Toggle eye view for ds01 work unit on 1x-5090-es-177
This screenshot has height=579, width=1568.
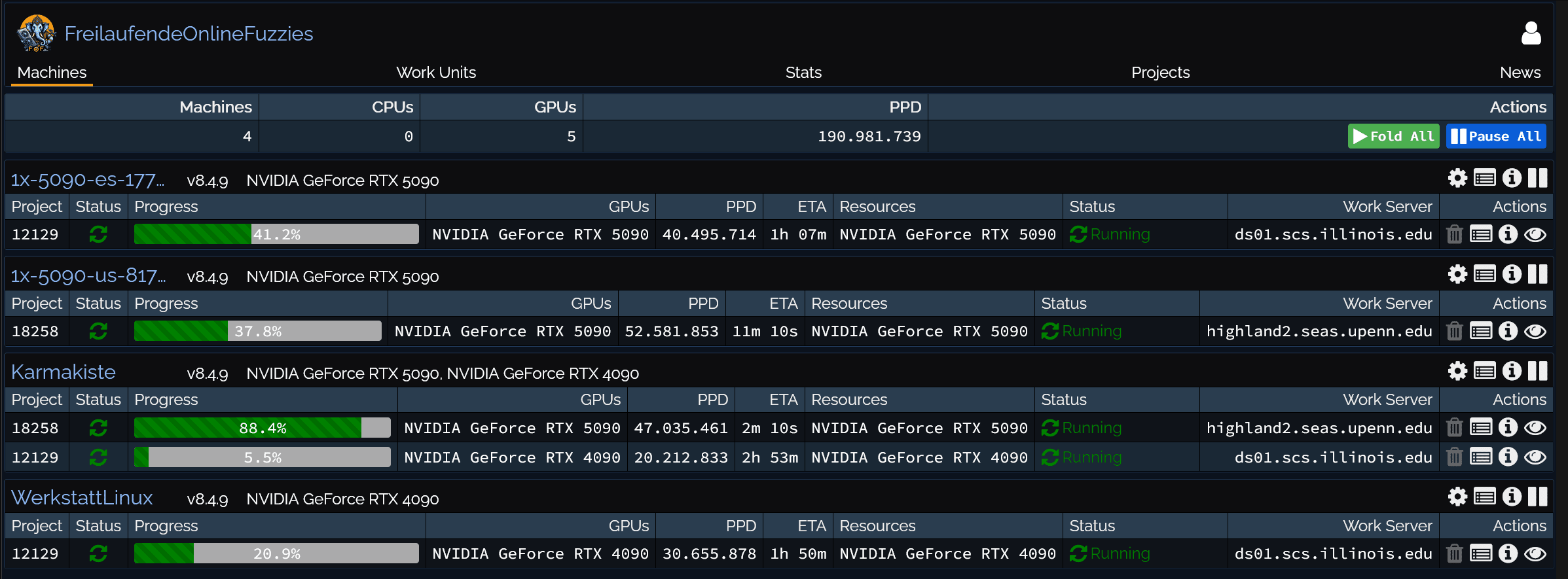click(x=1535, y=234)
